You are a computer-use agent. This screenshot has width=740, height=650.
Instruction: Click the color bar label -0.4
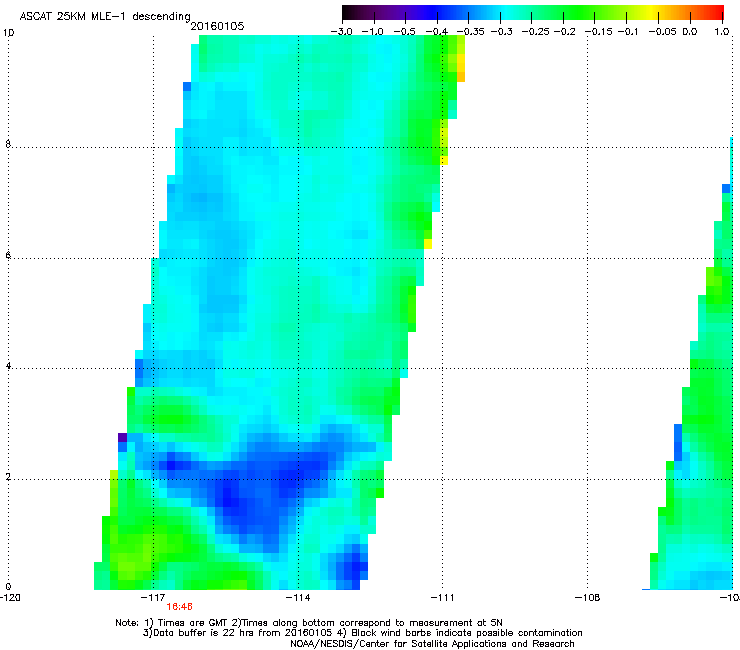coord(437,32)
